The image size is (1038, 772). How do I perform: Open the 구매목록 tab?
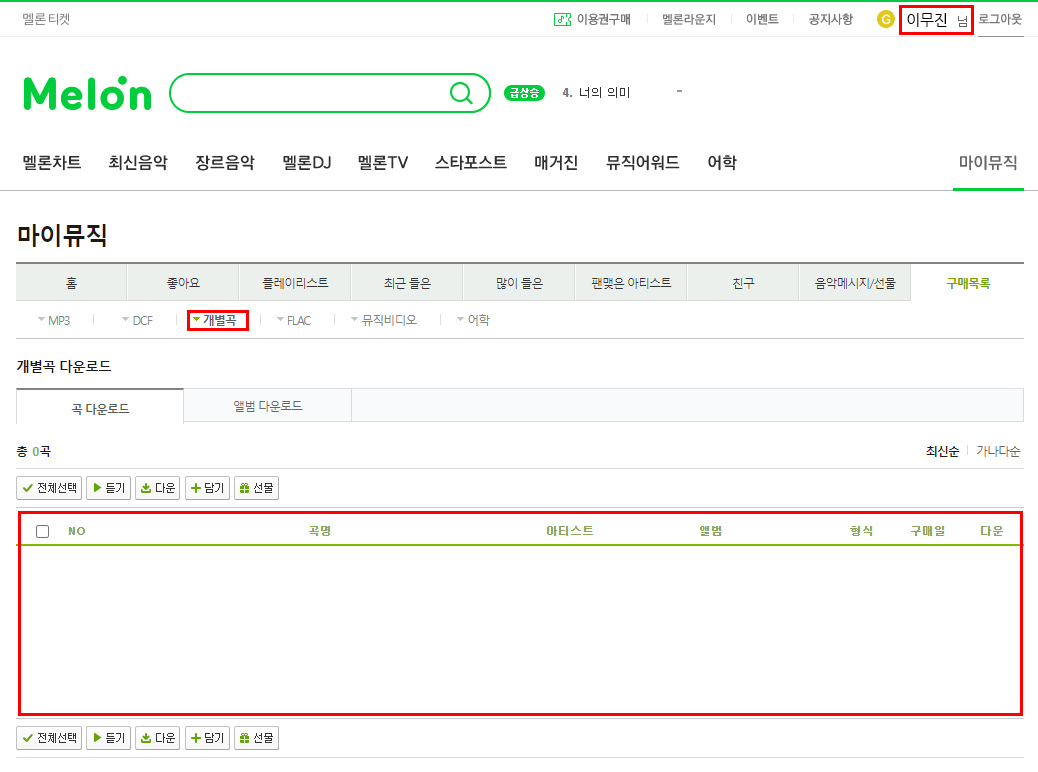(968, 283)
